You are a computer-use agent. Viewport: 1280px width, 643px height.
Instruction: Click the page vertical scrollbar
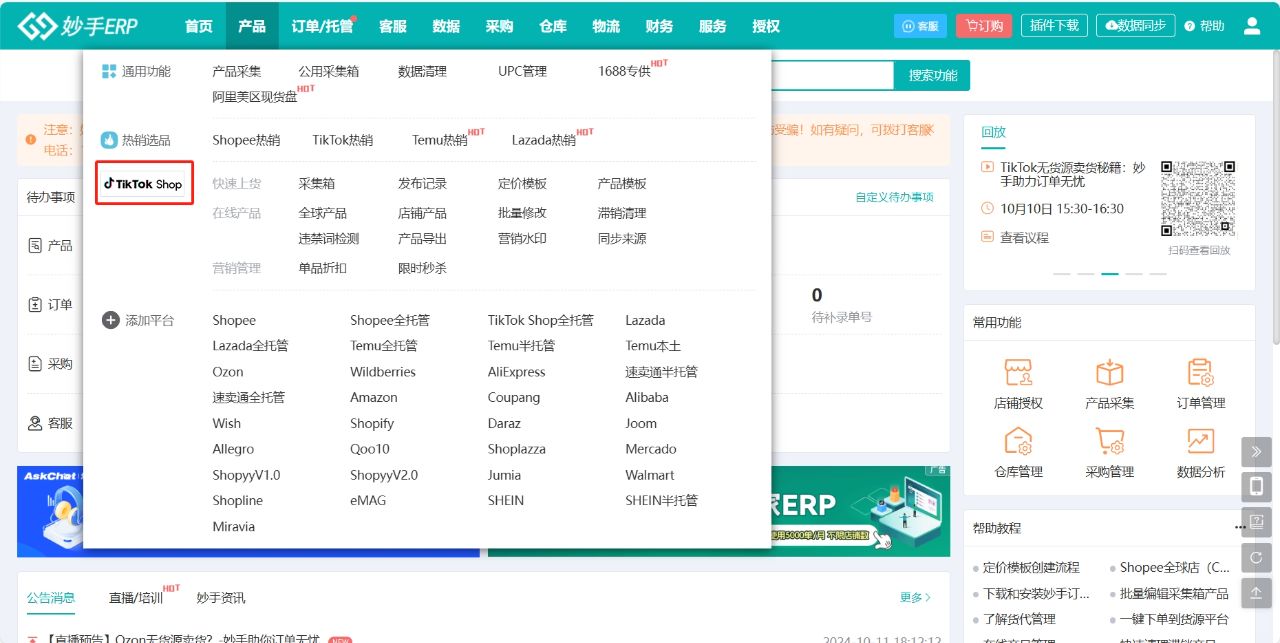(x=1275, y=200)
